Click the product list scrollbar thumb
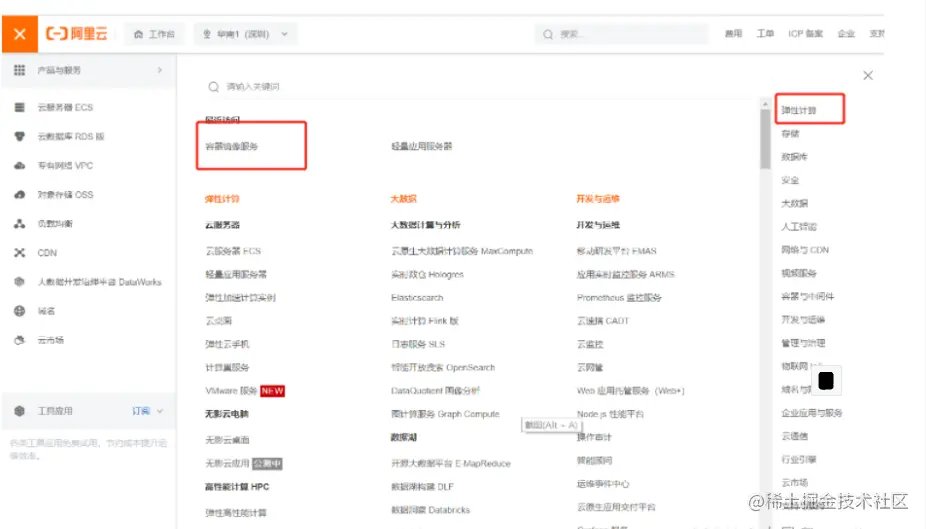This screenshot has height=529, width=926. (x=765, y=139)
